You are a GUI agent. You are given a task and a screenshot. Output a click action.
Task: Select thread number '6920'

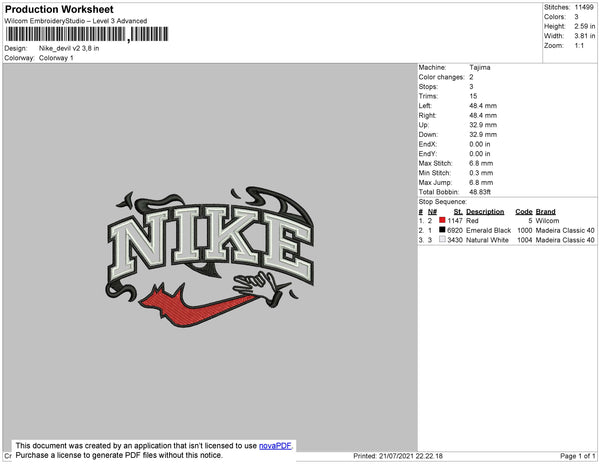455,230
